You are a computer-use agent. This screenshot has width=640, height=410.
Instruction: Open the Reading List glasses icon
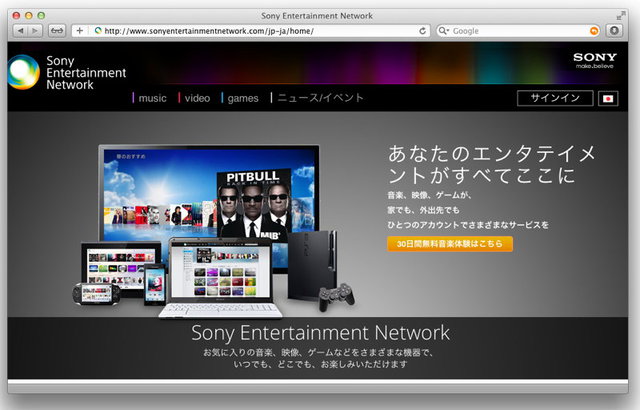pos(57,31)
